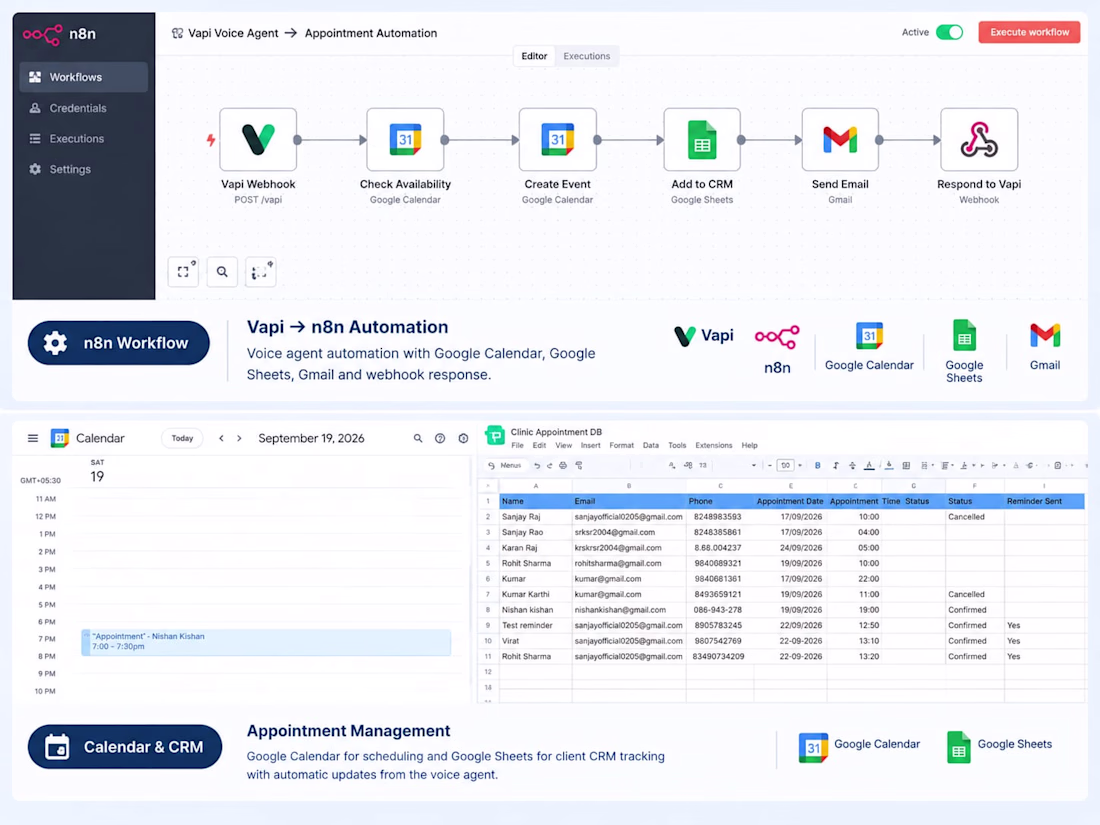Select column A header in spreadsheet
The height and width of the screenshot is (825, 1100).
click(536, 486)
